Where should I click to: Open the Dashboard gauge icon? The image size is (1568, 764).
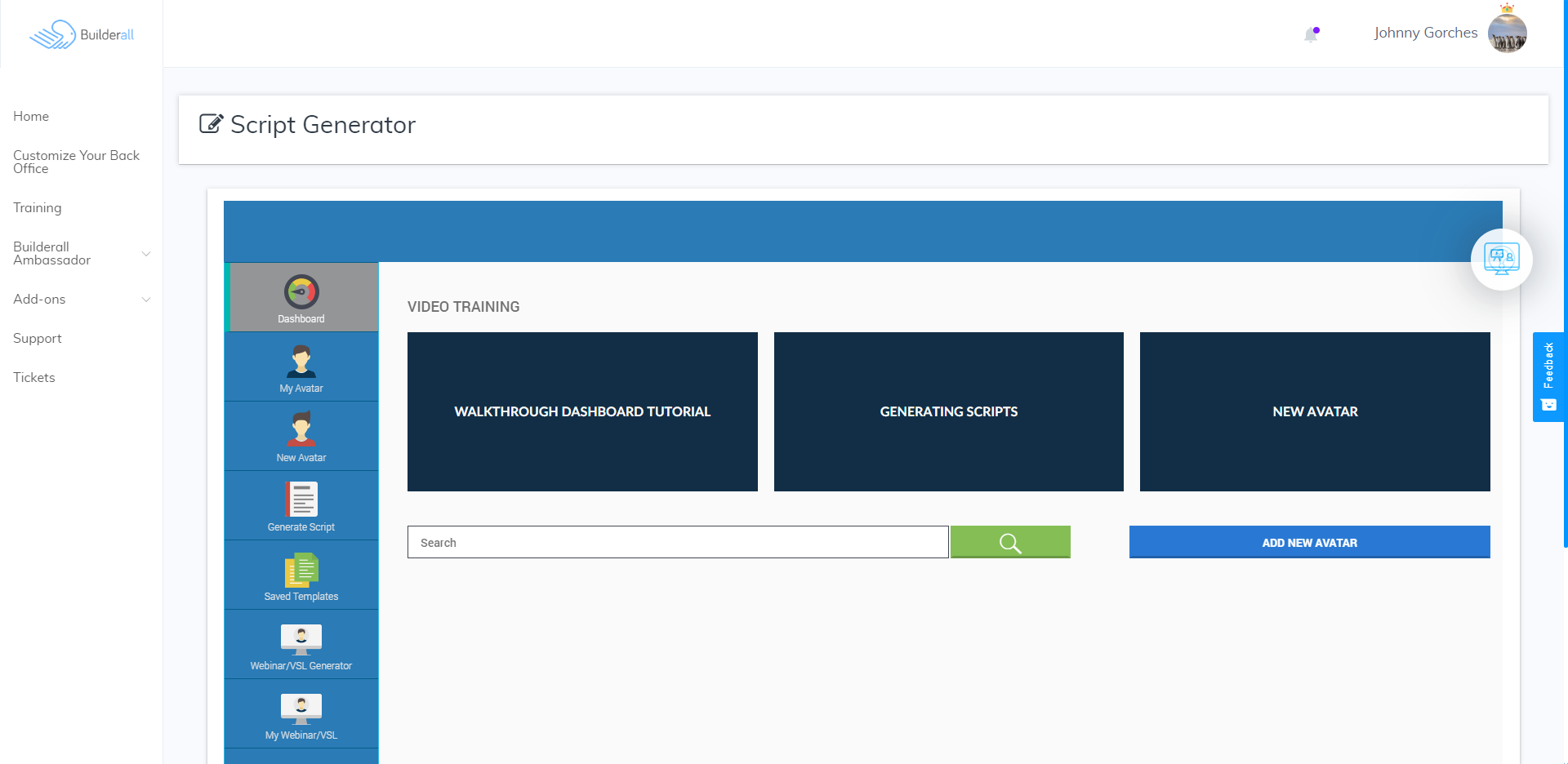(301, 292)
